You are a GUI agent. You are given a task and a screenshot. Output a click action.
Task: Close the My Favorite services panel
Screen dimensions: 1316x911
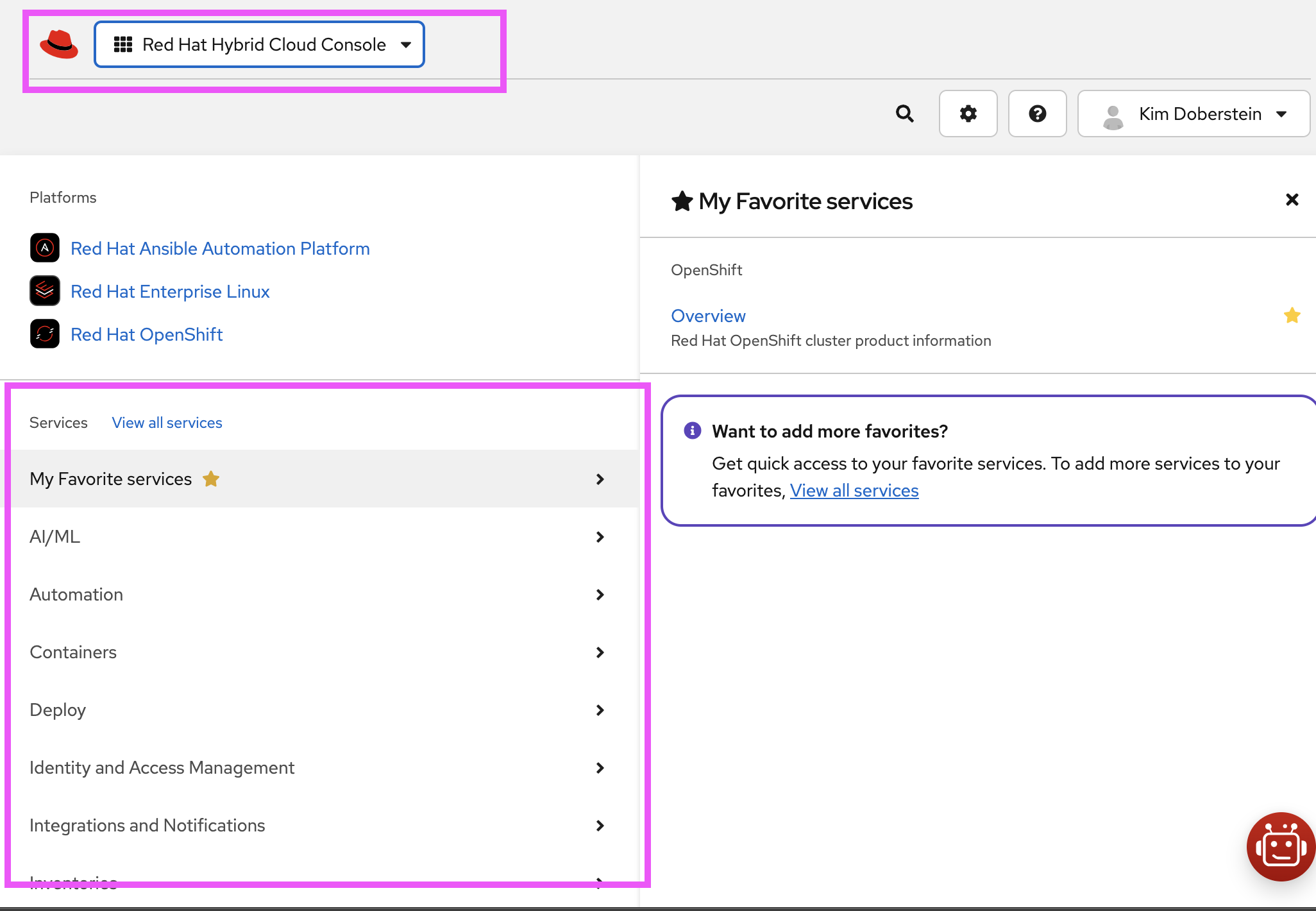coord(1292,200)
